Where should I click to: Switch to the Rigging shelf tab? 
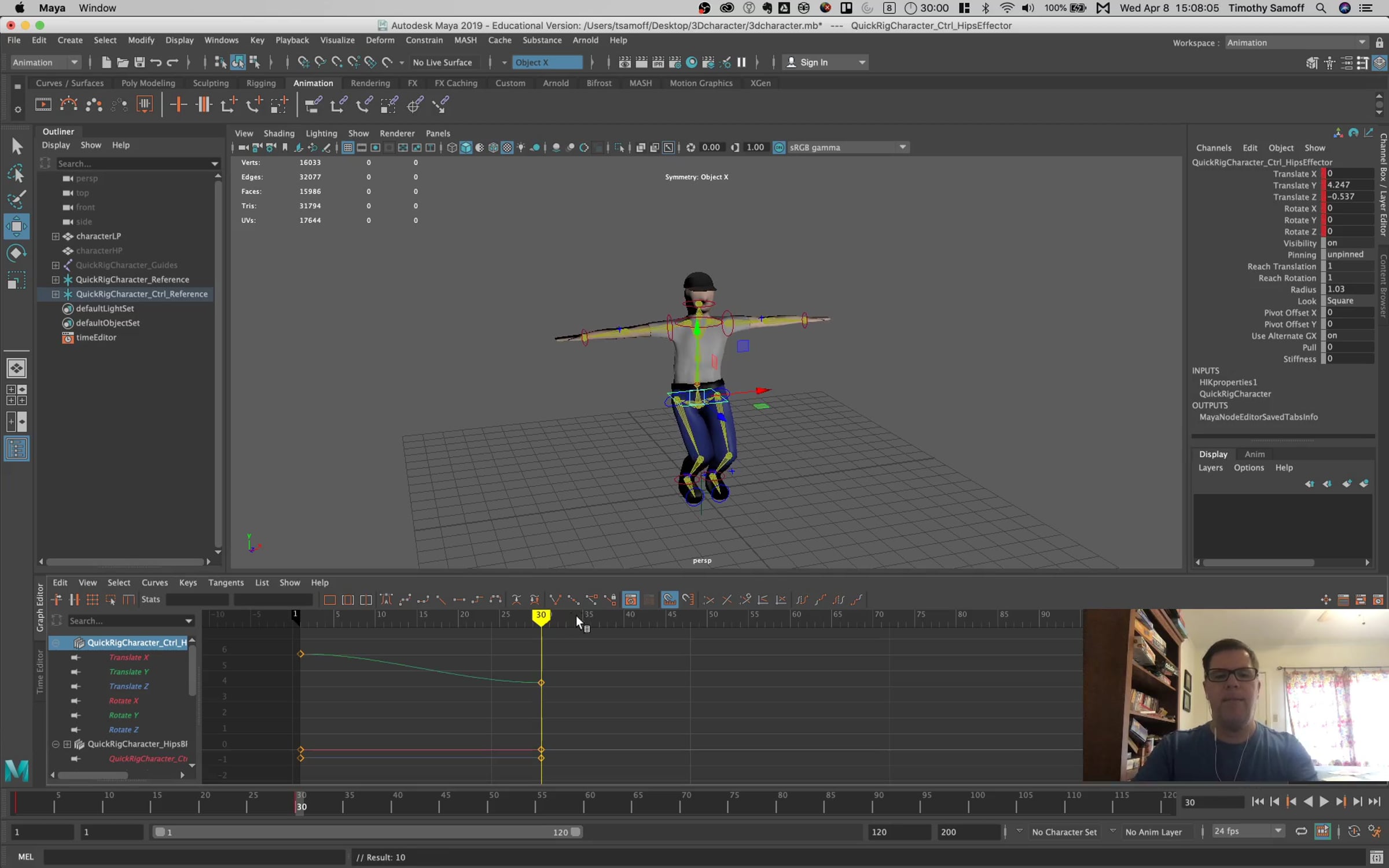coord(260,83)
